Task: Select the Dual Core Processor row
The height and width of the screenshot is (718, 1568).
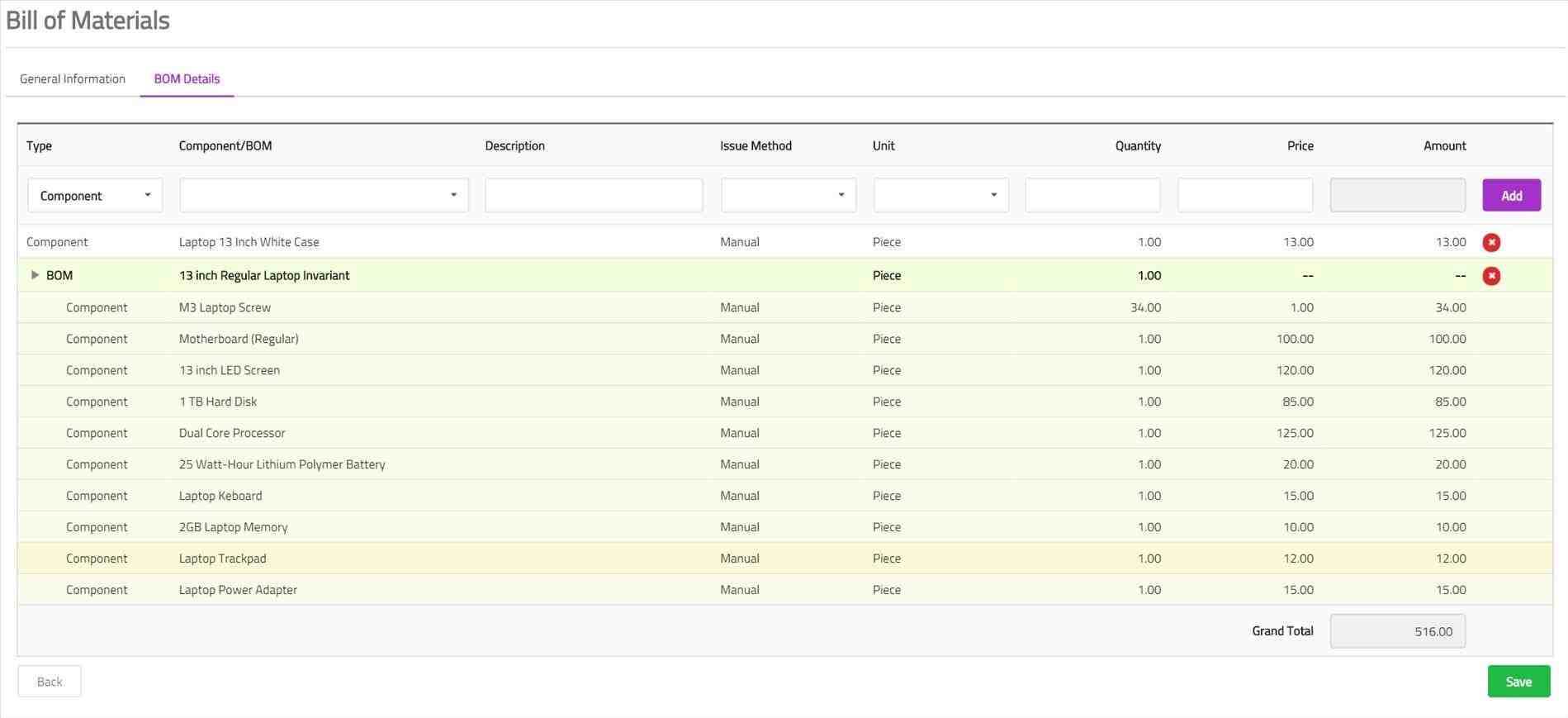Action: click(x=784, y=433)
